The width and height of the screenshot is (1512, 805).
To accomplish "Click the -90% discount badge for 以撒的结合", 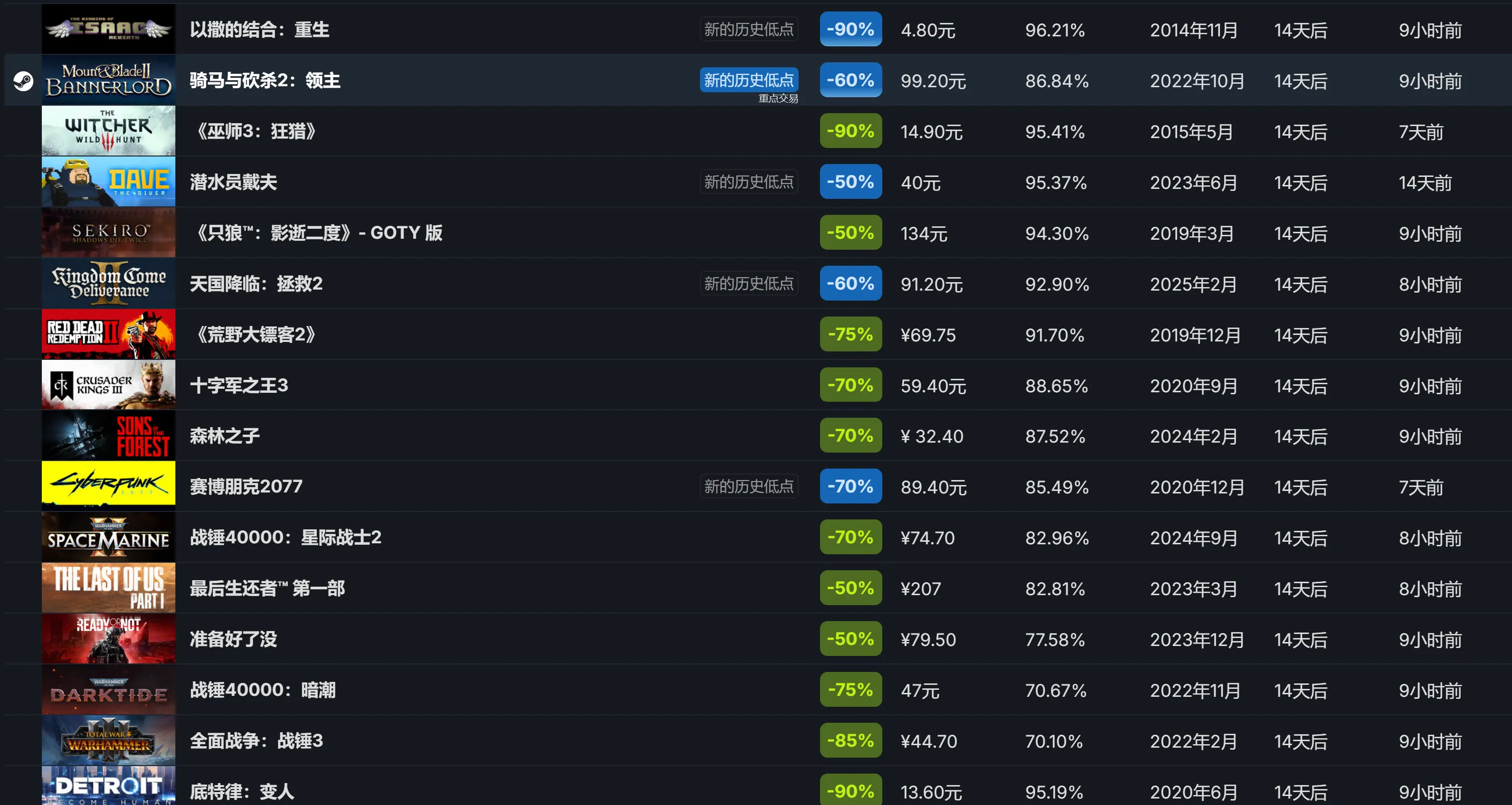I will point(850,29).
